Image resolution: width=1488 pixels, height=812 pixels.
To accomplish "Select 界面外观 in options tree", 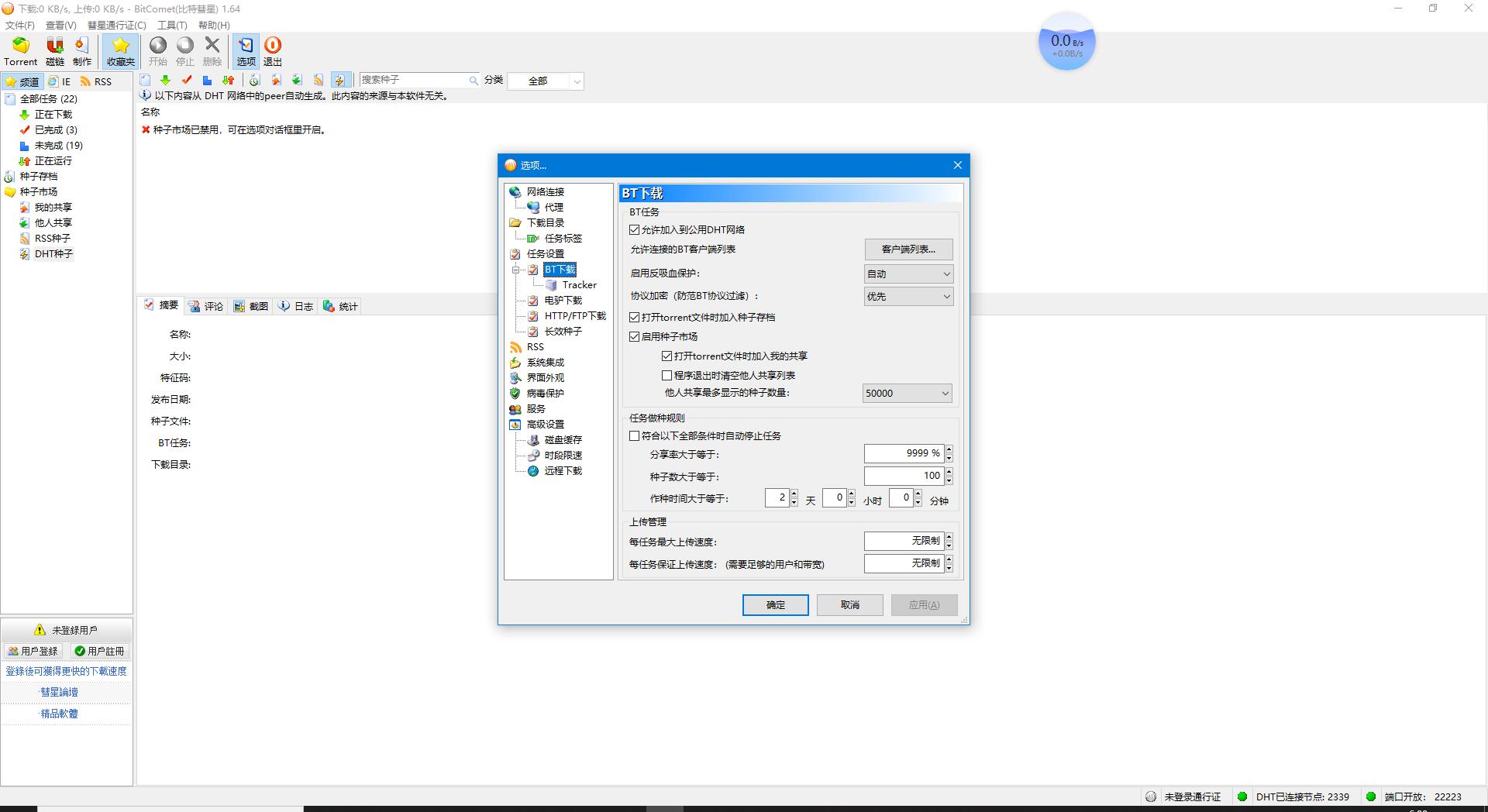I will point(546,377).
